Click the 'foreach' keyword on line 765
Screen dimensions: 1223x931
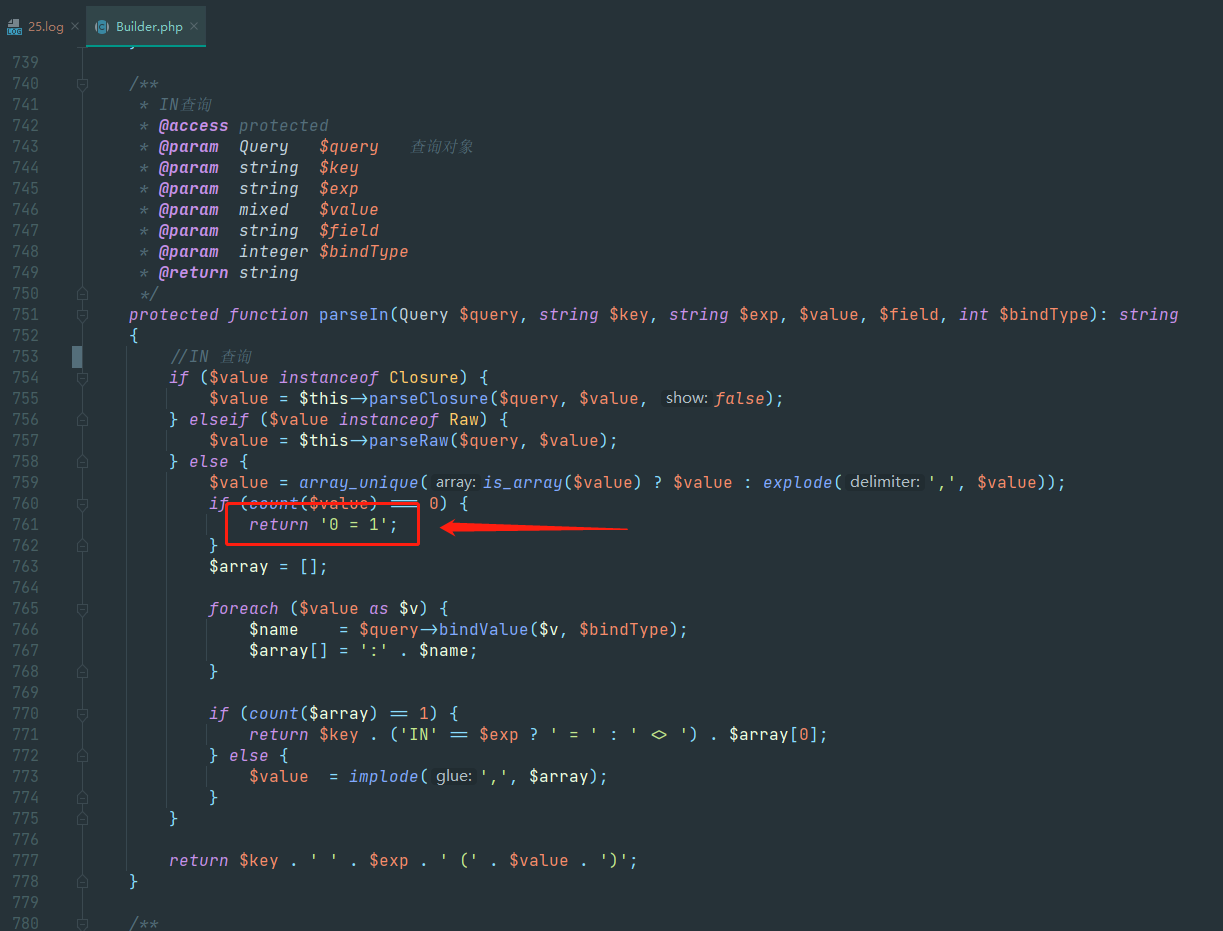(244, 609)
